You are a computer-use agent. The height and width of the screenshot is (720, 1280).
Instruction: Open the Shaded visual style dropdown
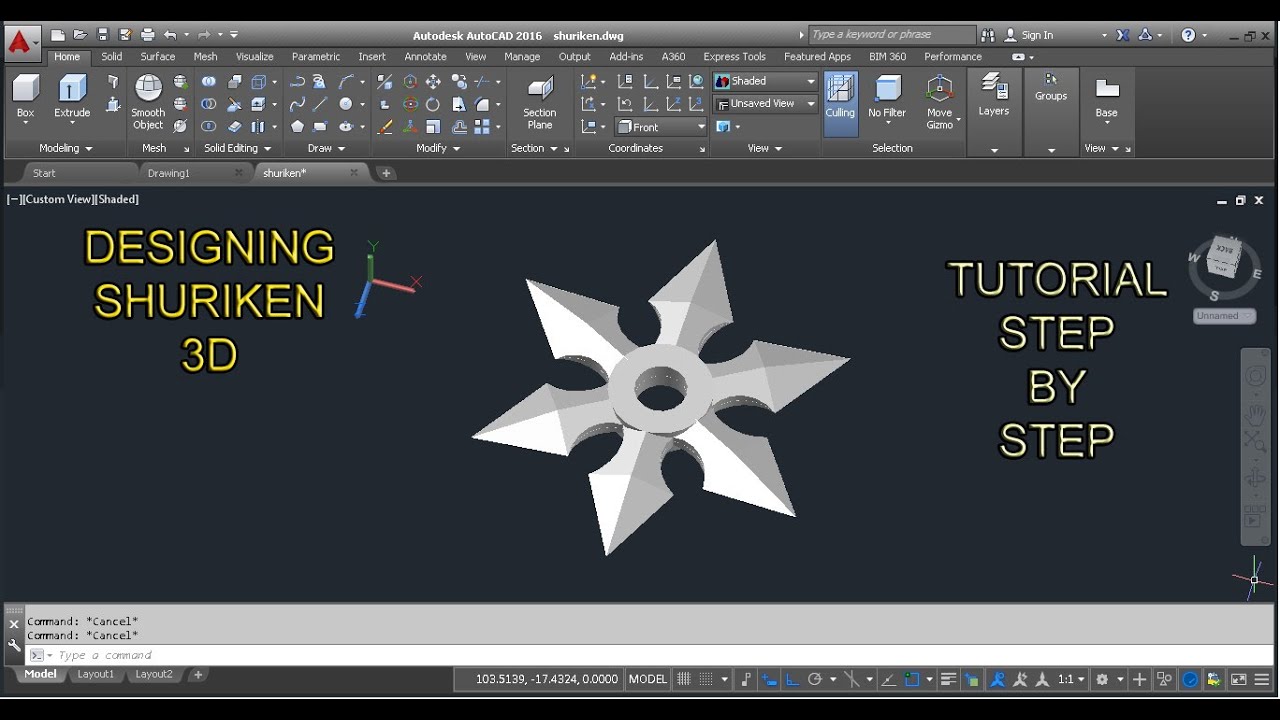tap(766, 81)
